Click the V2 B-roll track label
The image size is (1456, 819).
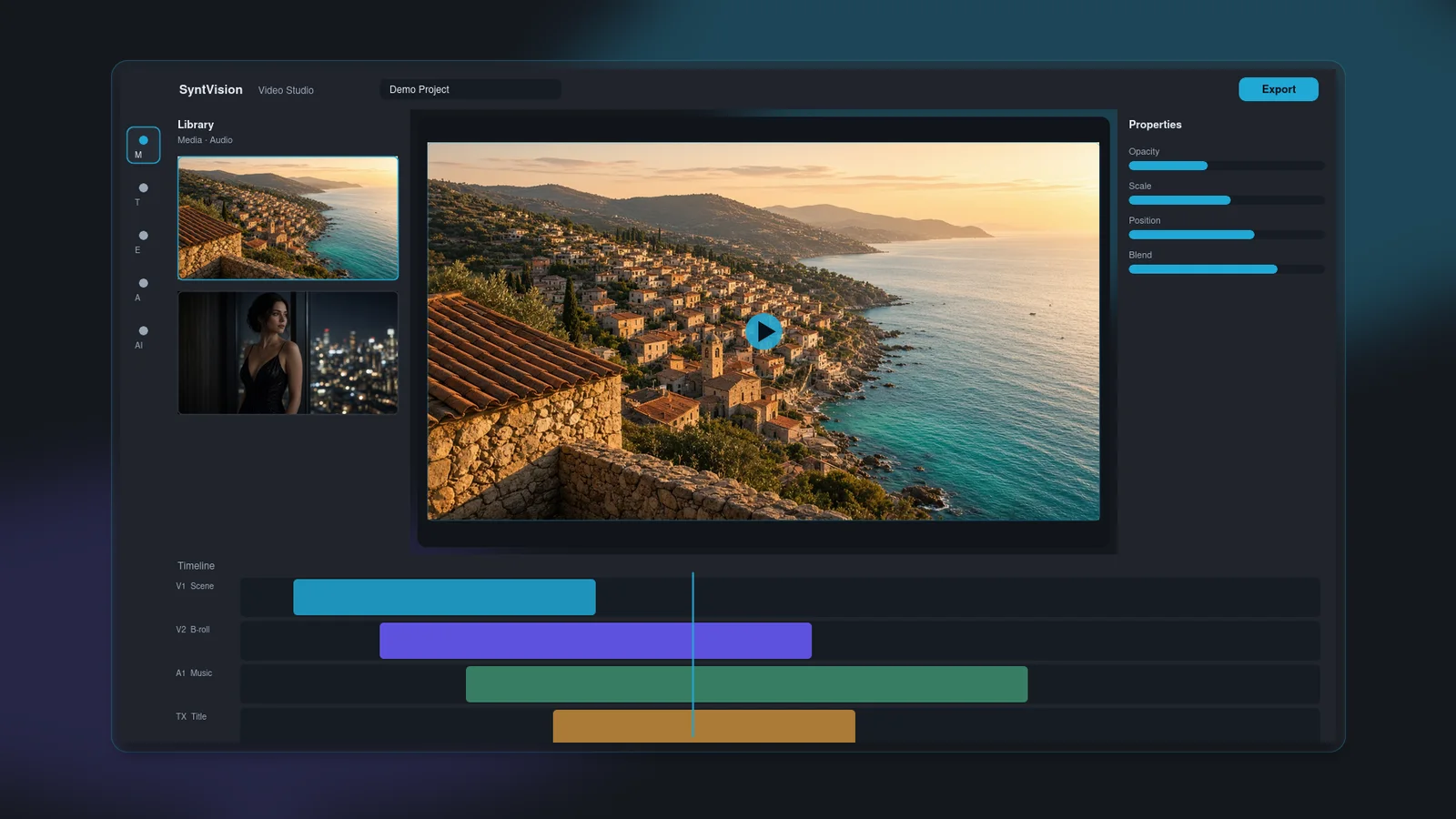(x=193, y=630)
